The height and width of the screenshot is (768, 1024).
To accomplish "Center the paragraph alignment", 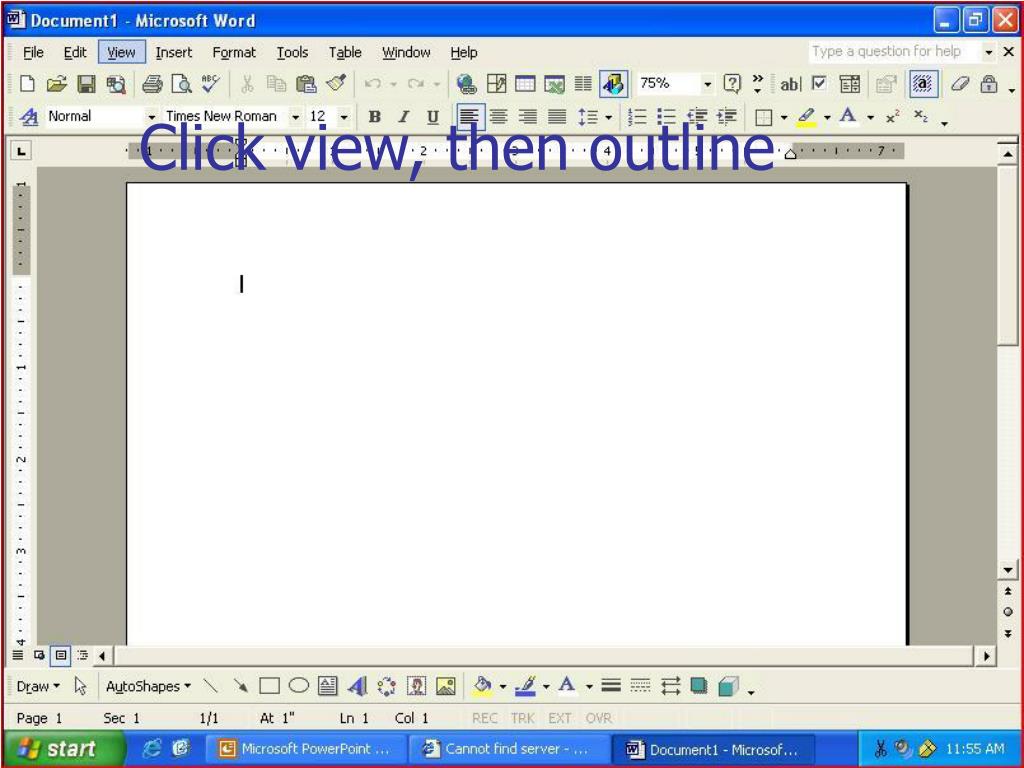I will (499, 117).
